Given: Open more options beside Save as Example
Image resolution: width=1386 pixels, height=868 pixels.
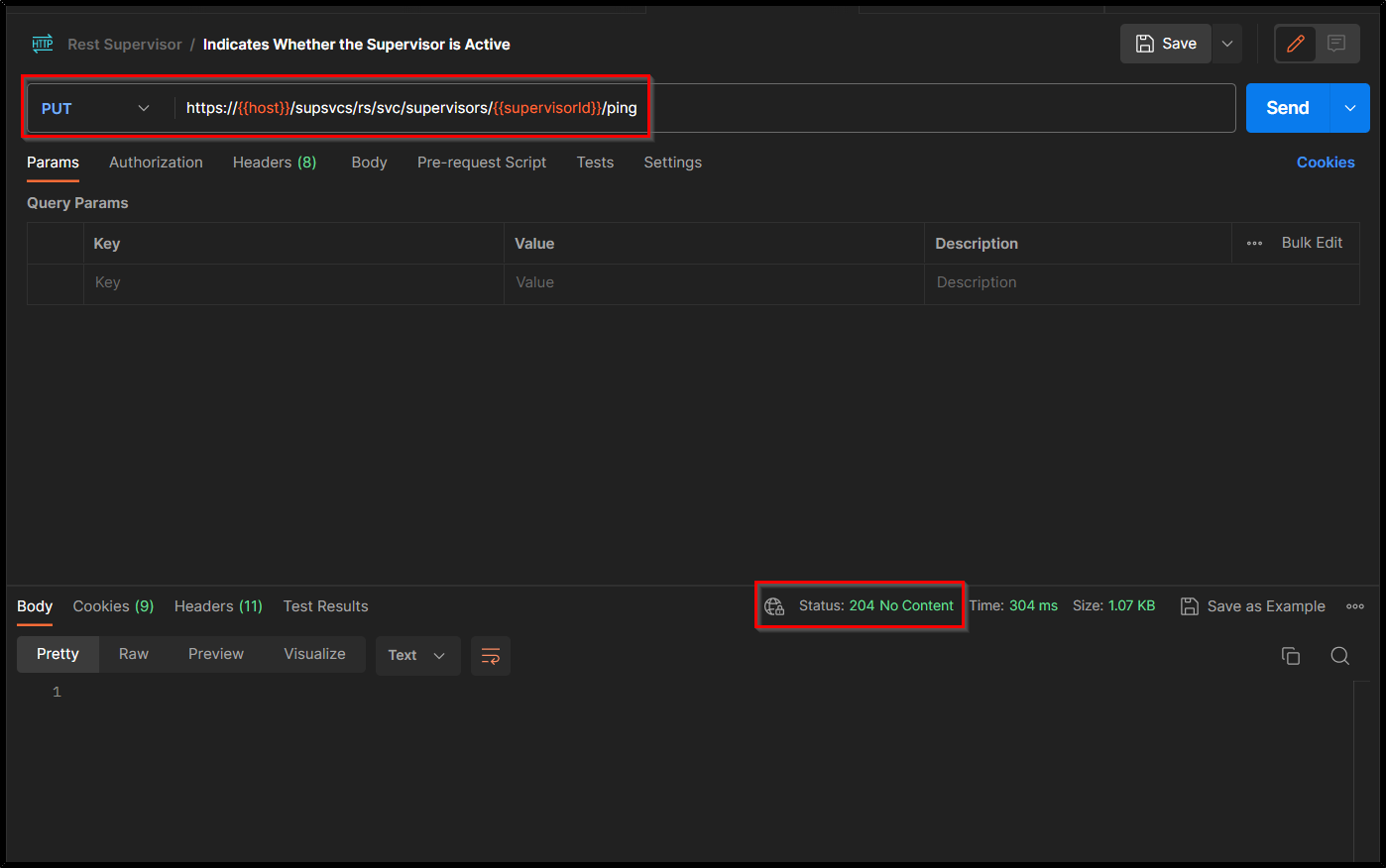Looking at the screenshot, I should (1355, 606).
